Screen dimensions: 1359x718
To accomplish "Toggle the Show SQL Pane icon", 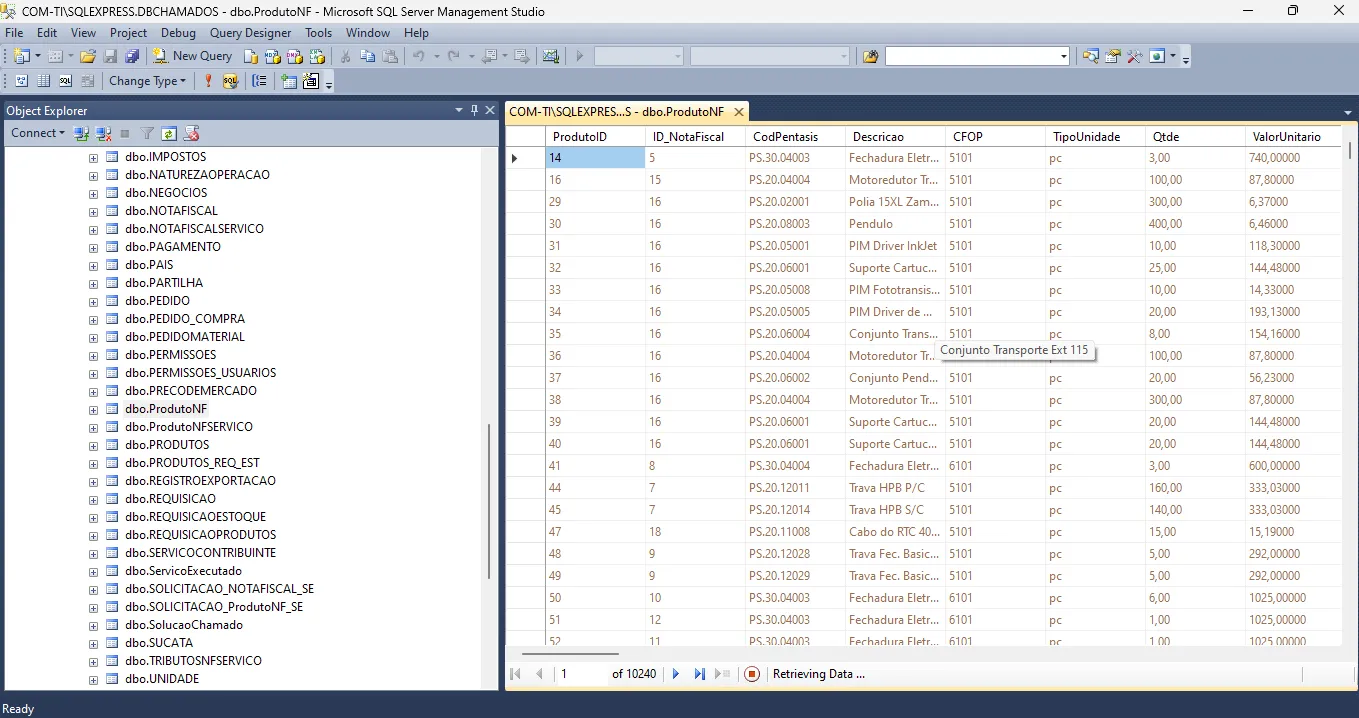I will click(65, 81).
